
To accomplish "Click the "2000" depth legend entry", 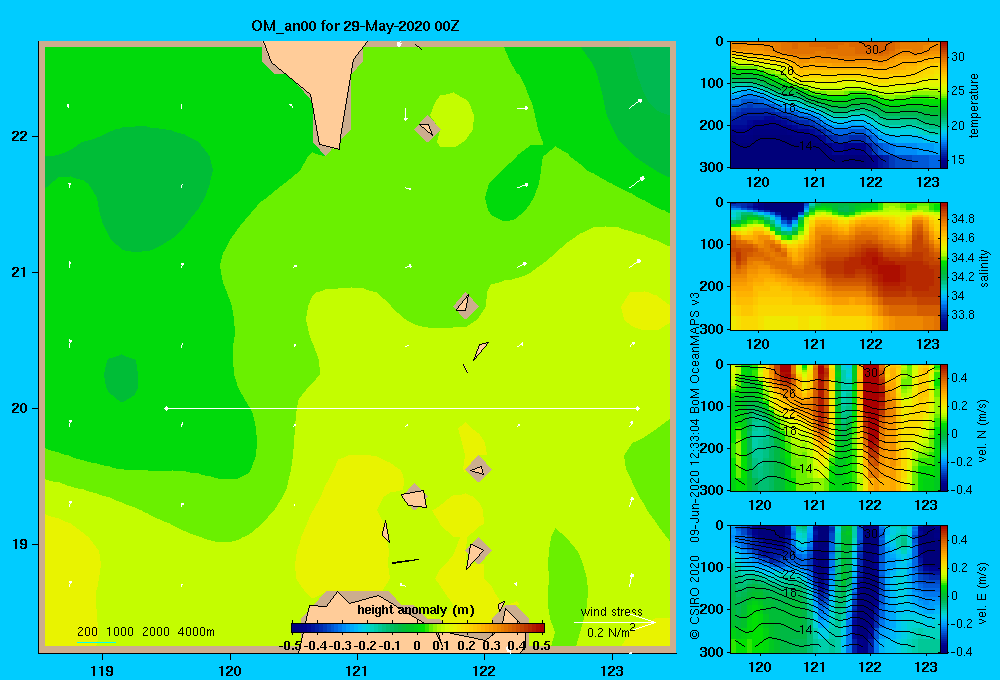I will point(156,632).
